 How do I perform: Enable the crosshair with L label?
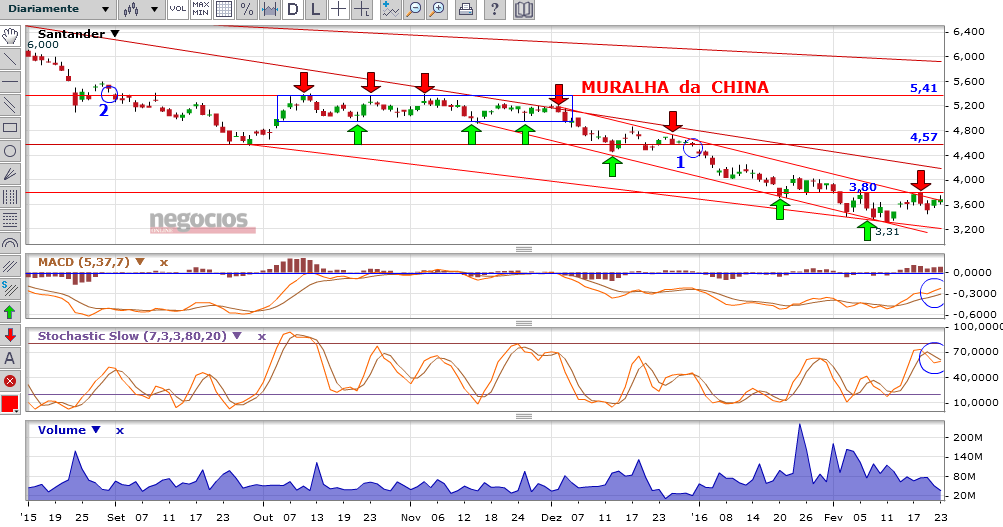(x=361, y=9)
